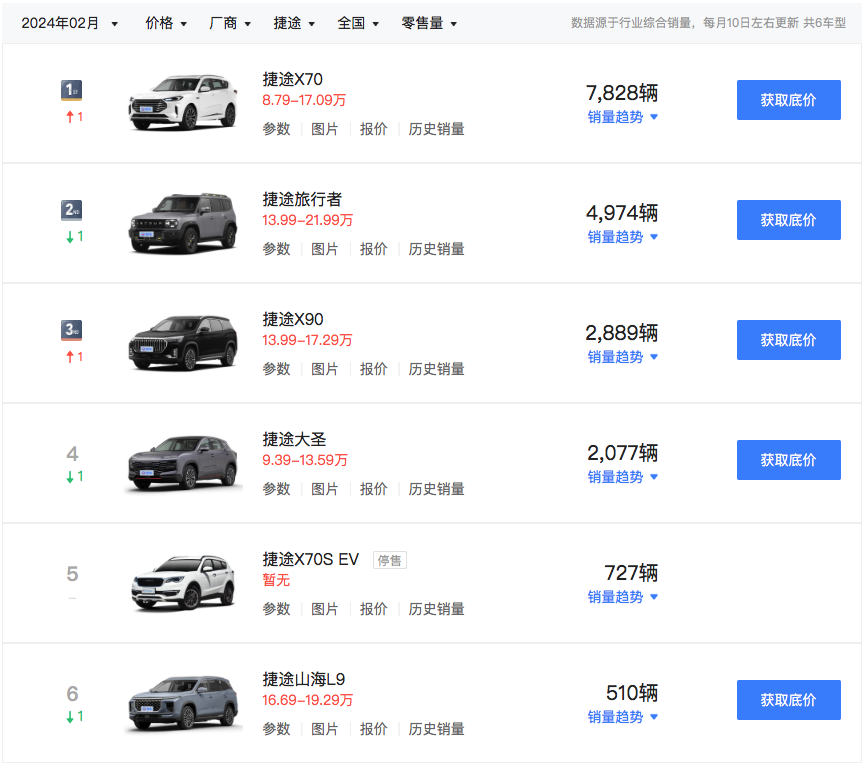Image resolution: width=864 pixels, height=767 pixels.
Task: View 图片 link for 捷途大圣
Action: coord(325,489)
